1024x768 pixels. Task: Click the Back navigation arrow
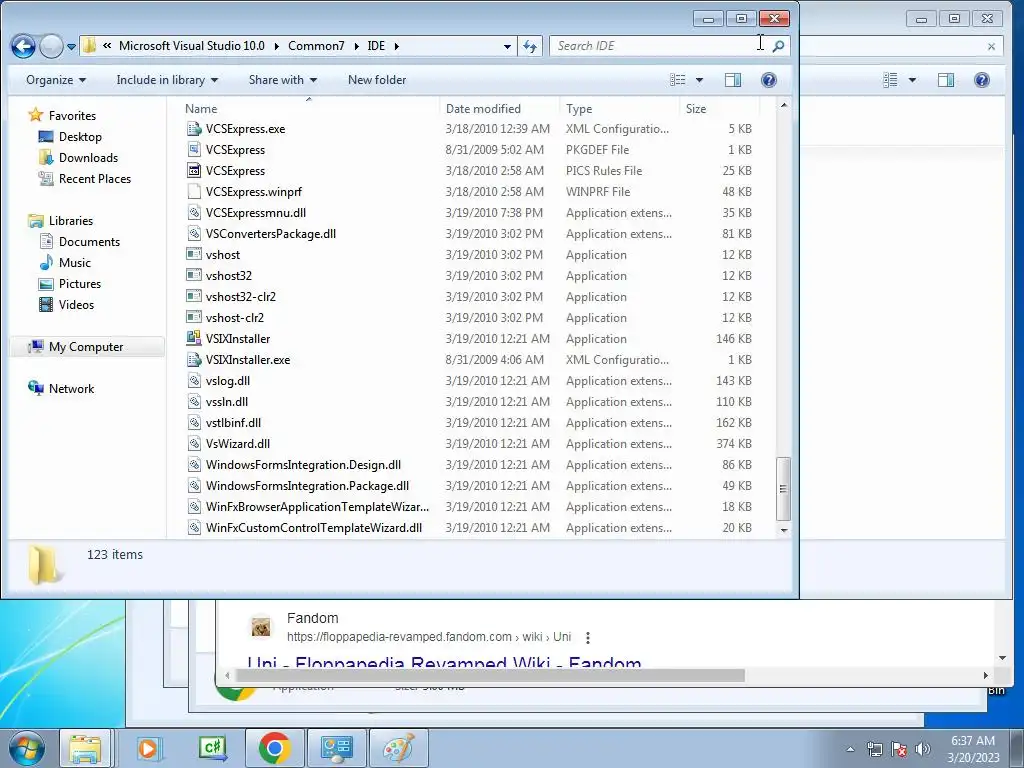click(23, 46)
